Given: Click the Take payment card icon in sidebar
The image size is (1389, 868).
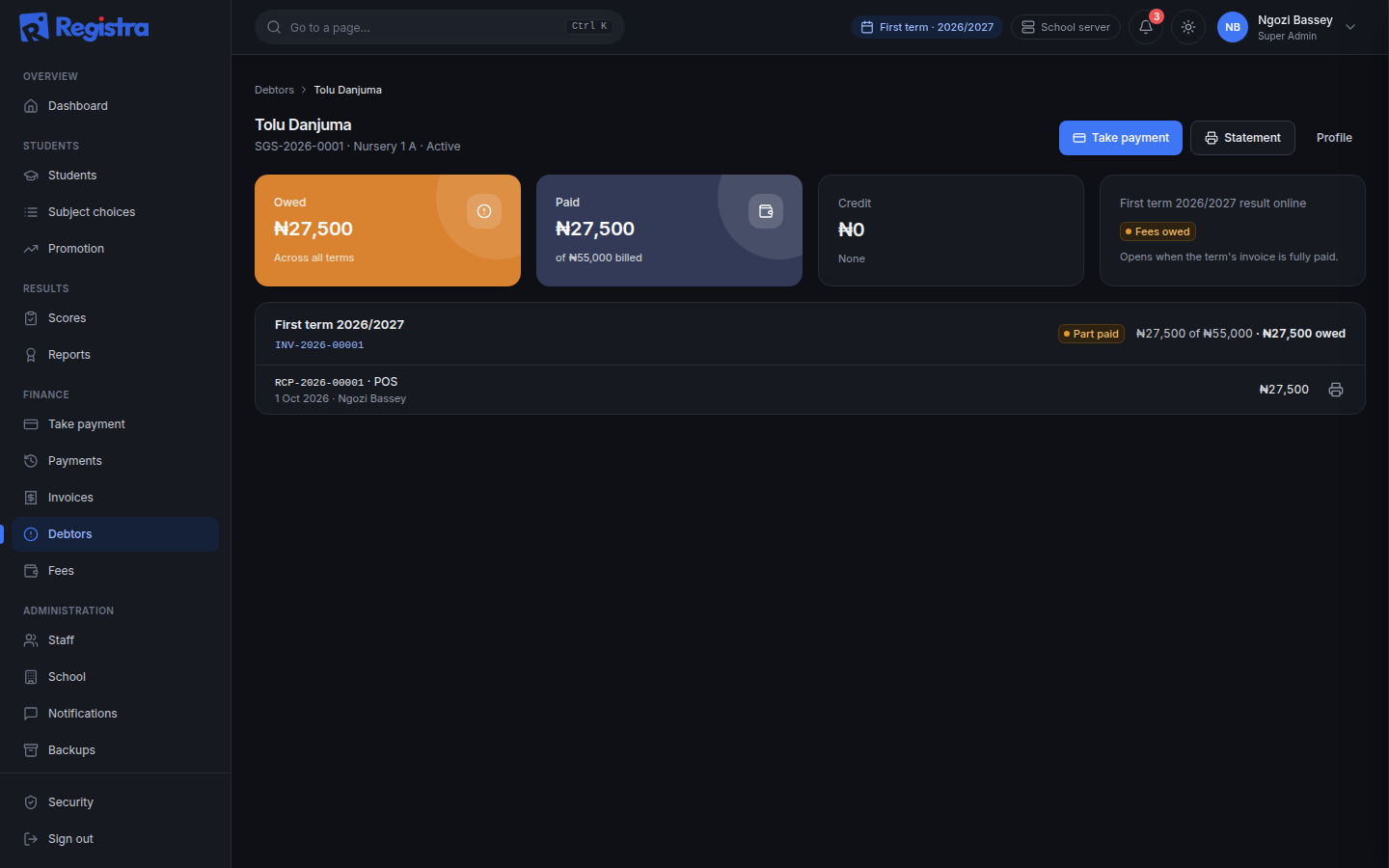Looking at the screenshot, I should pos(31,424).
